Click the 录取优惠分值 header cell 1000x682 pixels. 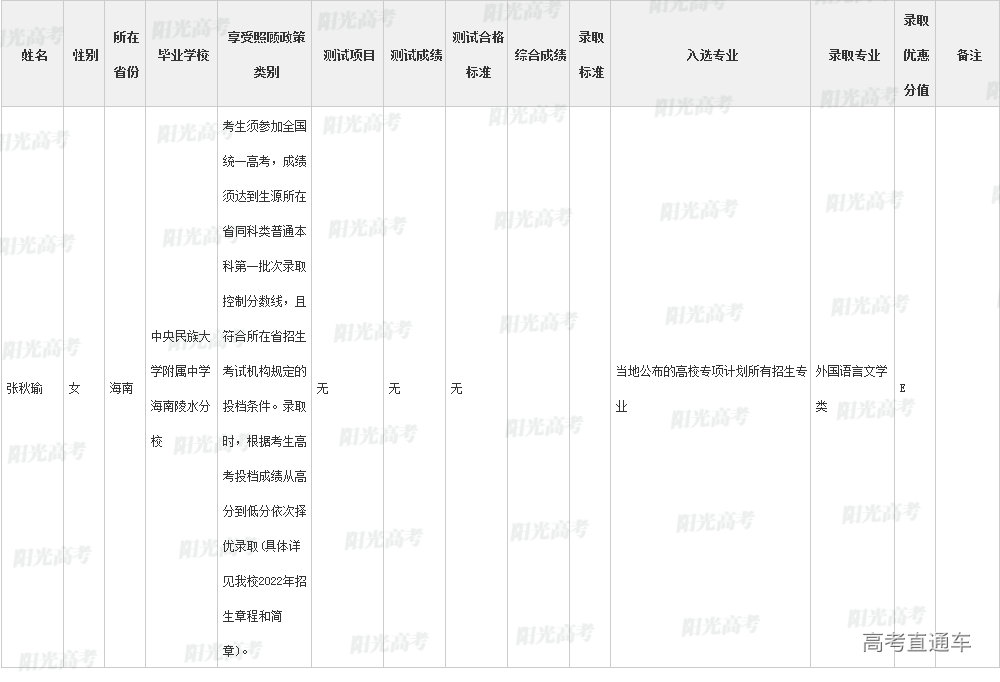click(916, 55)
